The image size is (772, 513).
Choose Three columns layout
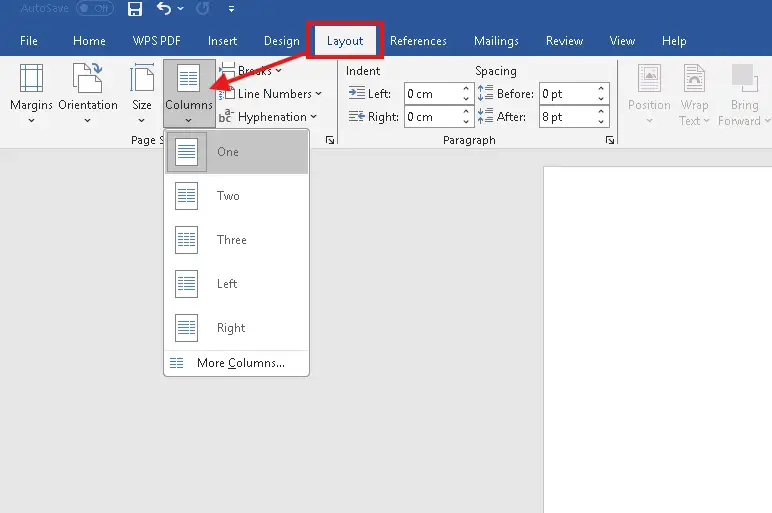click(236, 240)
